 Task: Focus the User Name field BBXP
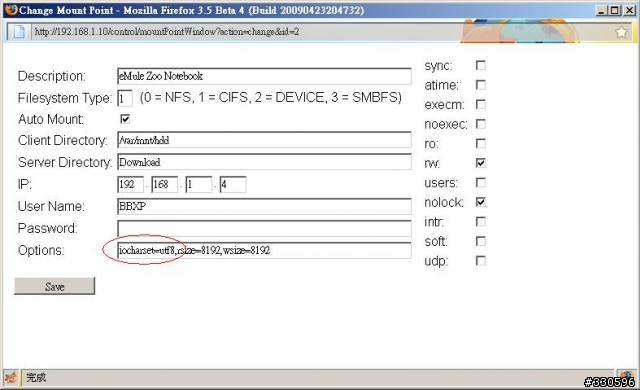(264, 206)
